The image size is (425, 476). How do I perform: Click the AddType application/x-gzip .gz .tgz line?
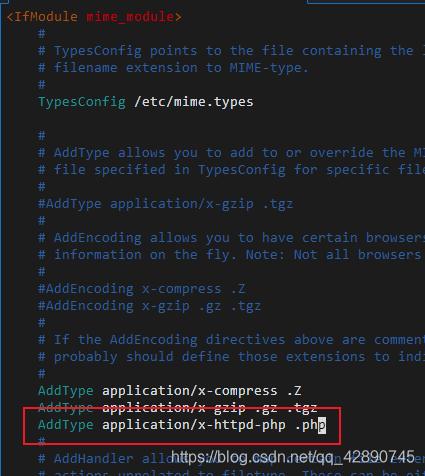click(178, 407)
